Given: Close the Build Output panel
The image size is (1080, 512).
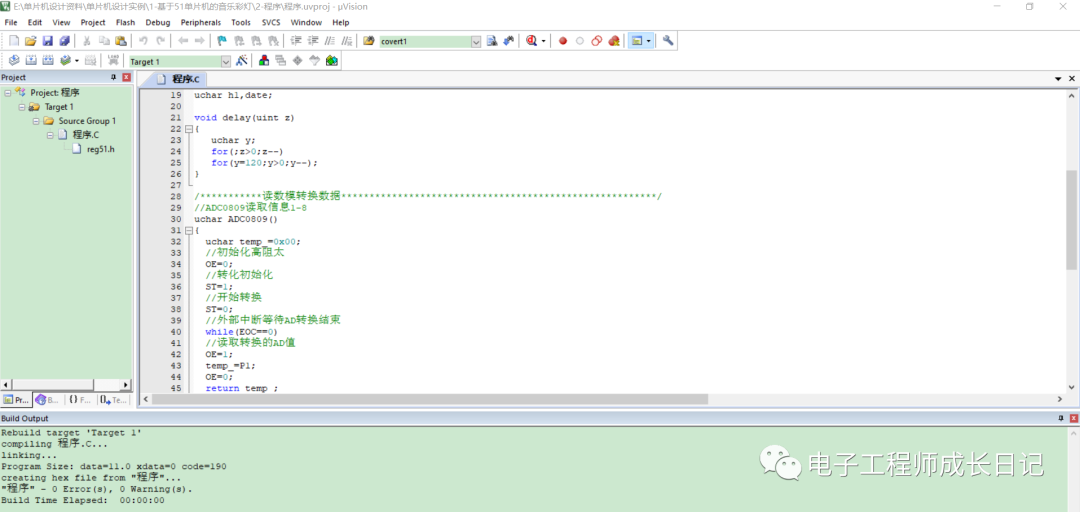Looking at the screenshot, I should (x=1073, y=418).
